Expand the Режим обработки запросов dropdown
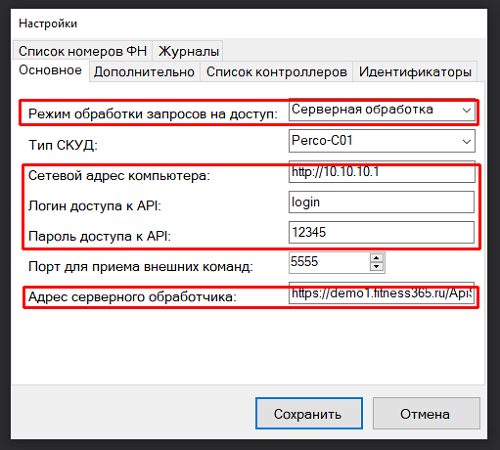Viewport: 500px width, 450px height. pyautogui.click(x=382, y=110)
